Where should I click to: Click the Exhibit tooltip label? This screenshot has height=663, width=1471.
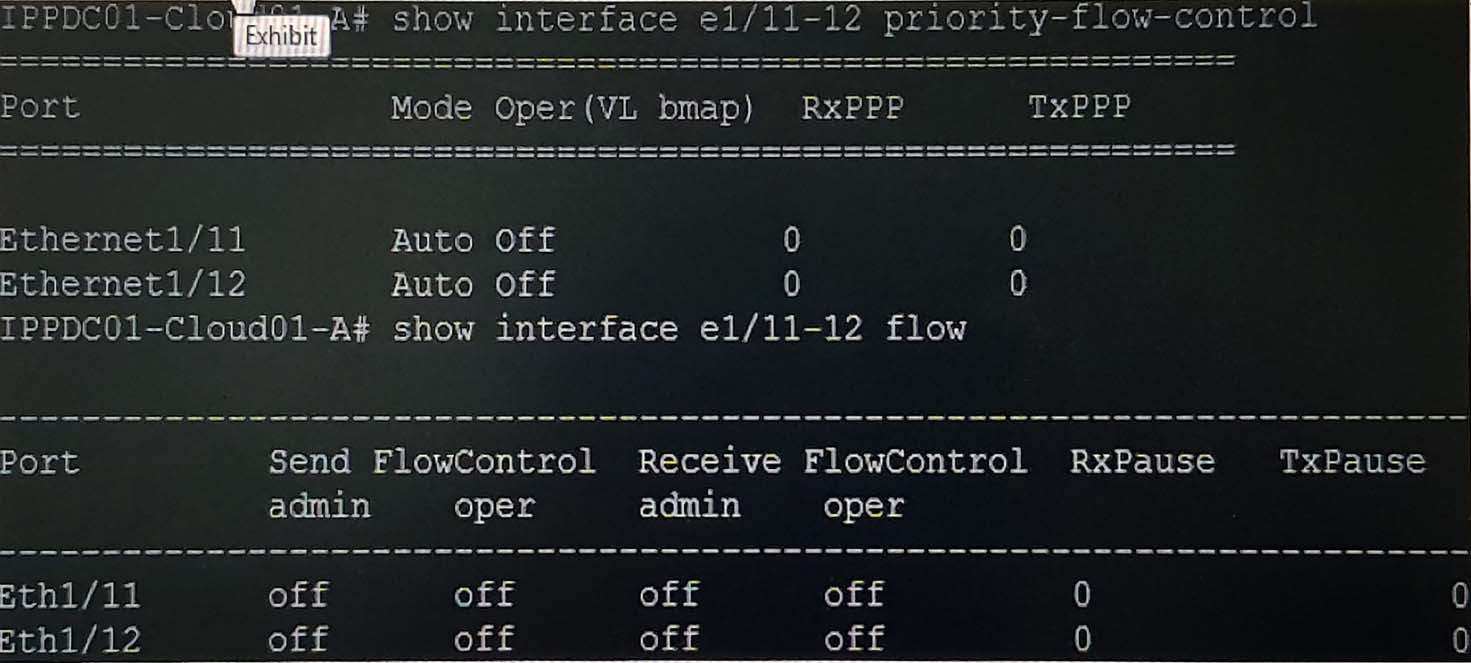pyautogui.click(x=281, y=36)
